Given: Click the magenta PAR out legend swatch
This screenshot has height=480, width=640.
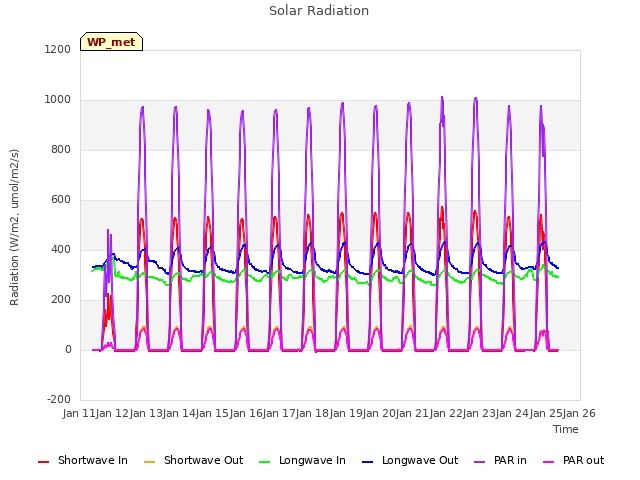Looking at the screenshot, I should click(549, 462).
